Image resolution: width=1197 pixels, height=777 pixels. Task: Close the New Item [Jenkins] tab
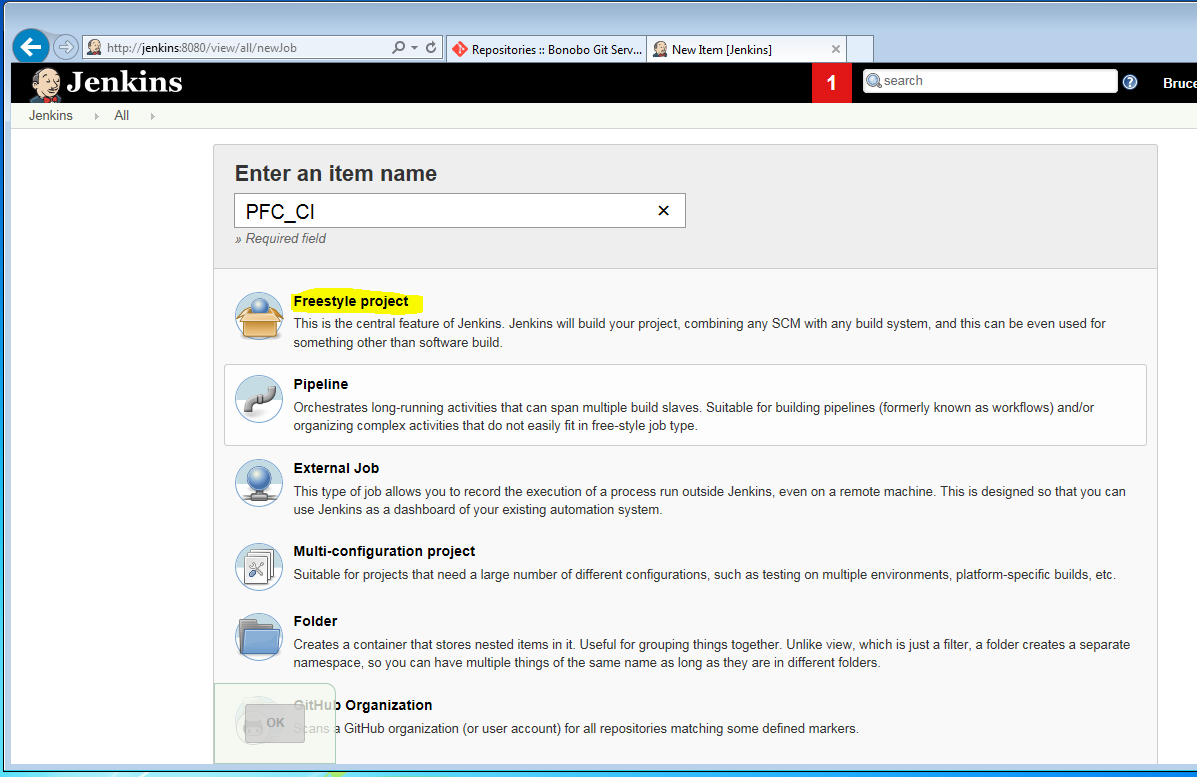pyautogui.click(x=836, y=49)
